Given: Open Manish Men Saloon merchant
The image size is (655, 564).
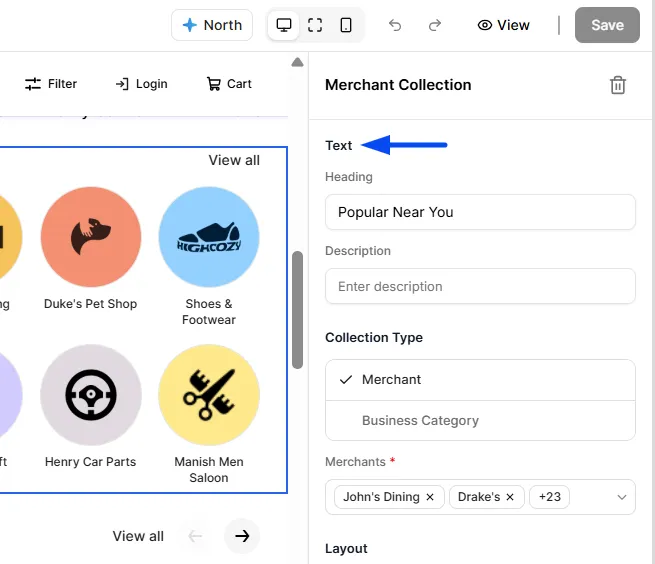Looking at the screenshot, I should click(209, 395).
